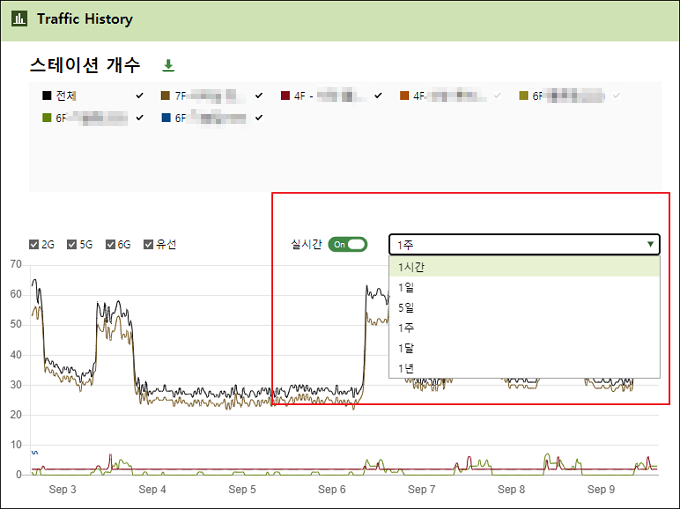Toggle the 7F legend series checkmark
The width and height of the screenshot is (680, 509).
(259, 95)
